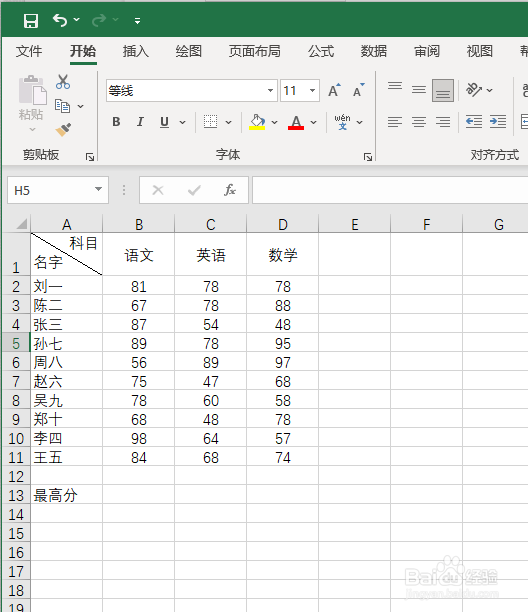This screenshot has height=612, width=528.
Task: Toggle Middle Align vertical alignment
Action: coord(419,90)
